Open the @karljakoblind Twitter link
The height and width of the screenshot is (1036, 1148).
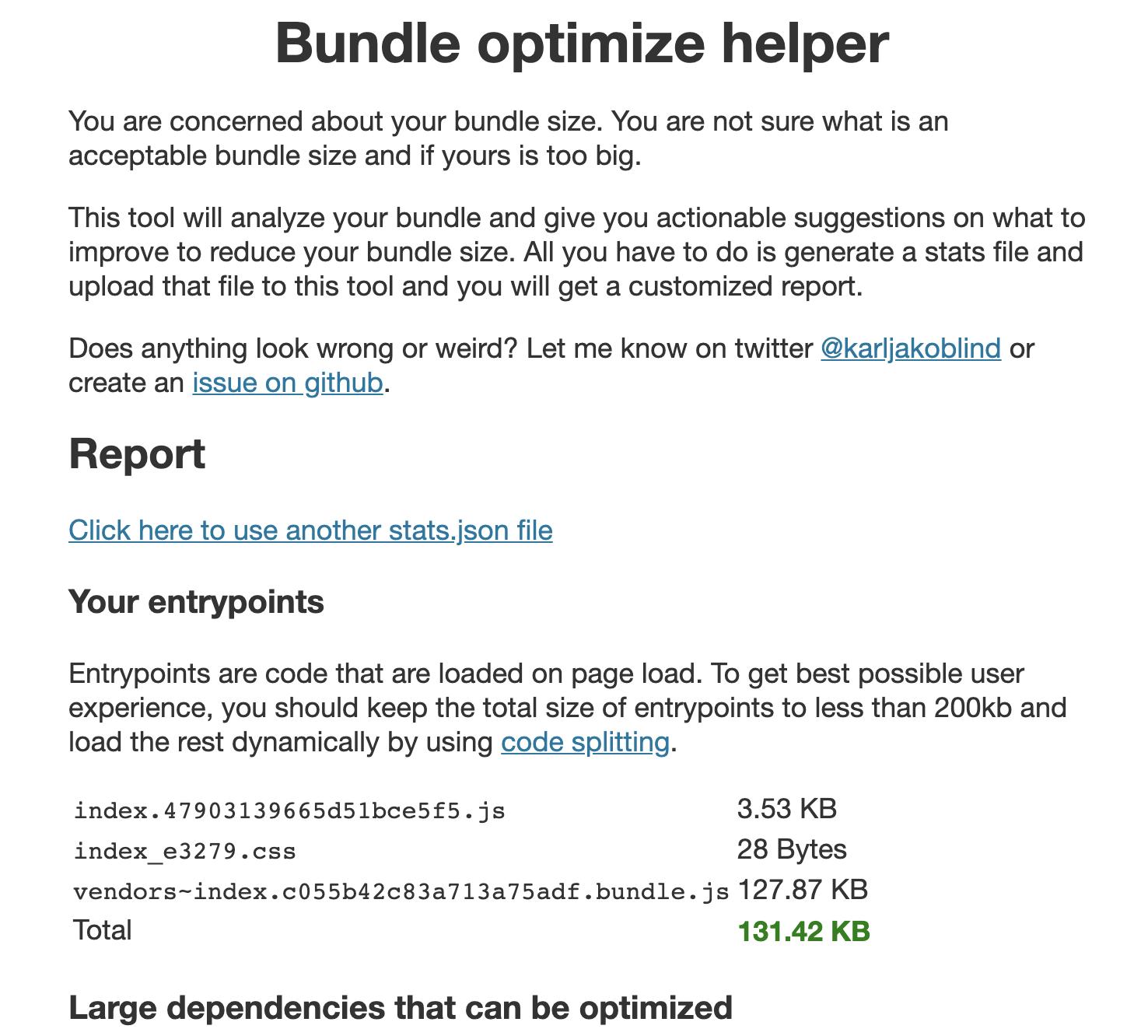pos(910,348)
